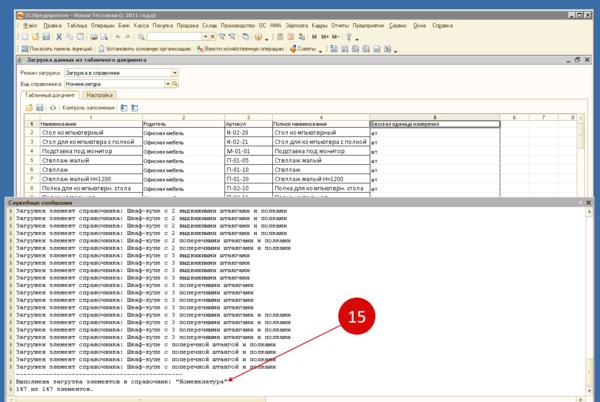Click Контроль заполнения button
Image resolution: width=600 pixels, height=402 pixels.
tap(88, 108)
